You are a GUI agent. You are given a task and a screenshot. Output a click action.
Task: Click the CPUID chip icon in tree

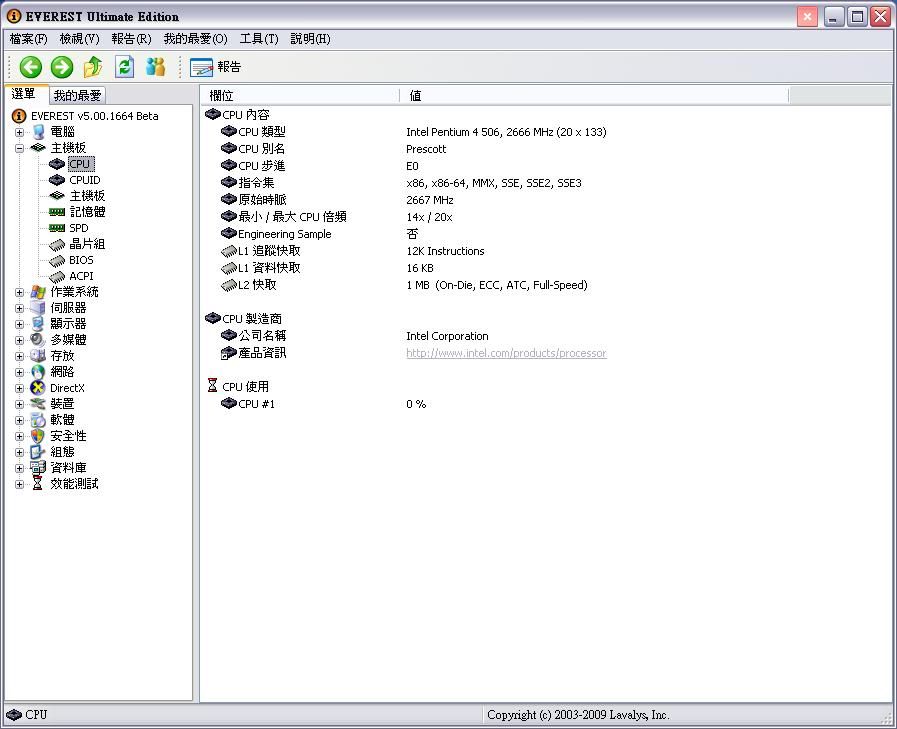point(57,180)
